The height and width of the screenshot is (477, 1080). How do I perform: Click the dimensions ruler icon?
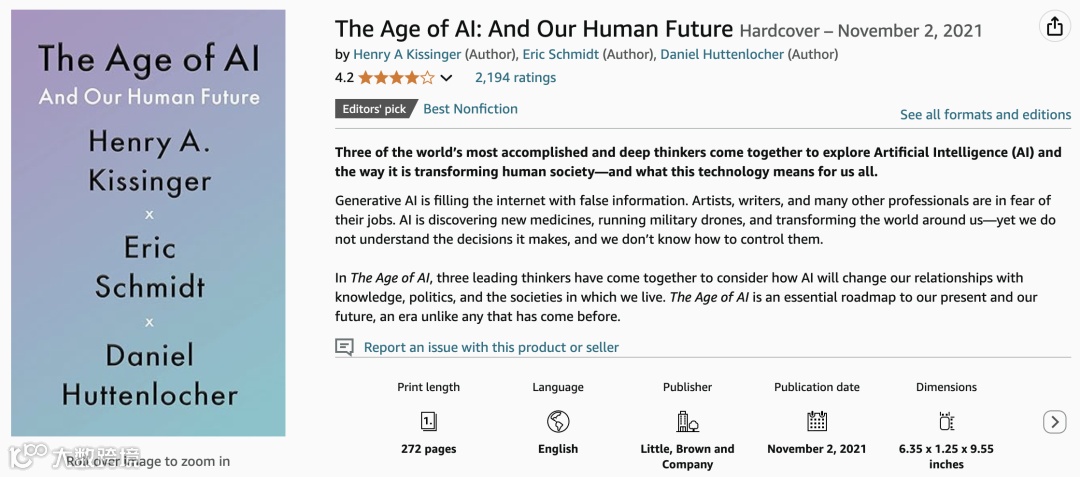pos(946,421)
